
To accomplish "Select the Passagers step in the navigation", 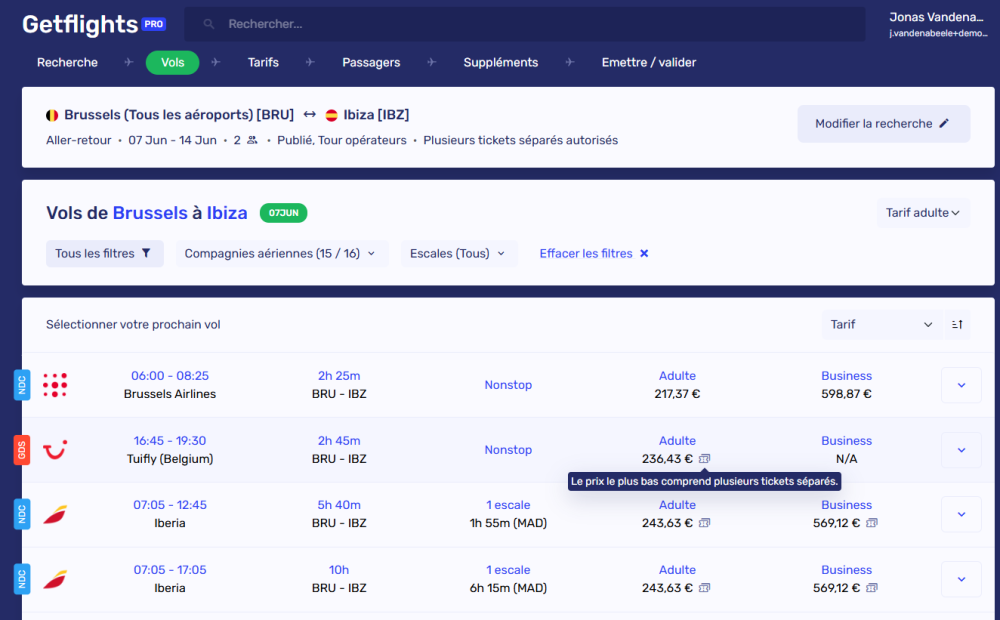I will 371,62.
